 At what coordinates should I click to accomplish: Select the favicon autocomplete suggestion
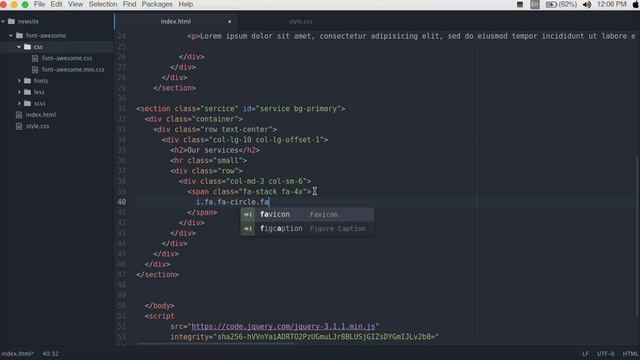pyautogui.click(x=307, y=215)
